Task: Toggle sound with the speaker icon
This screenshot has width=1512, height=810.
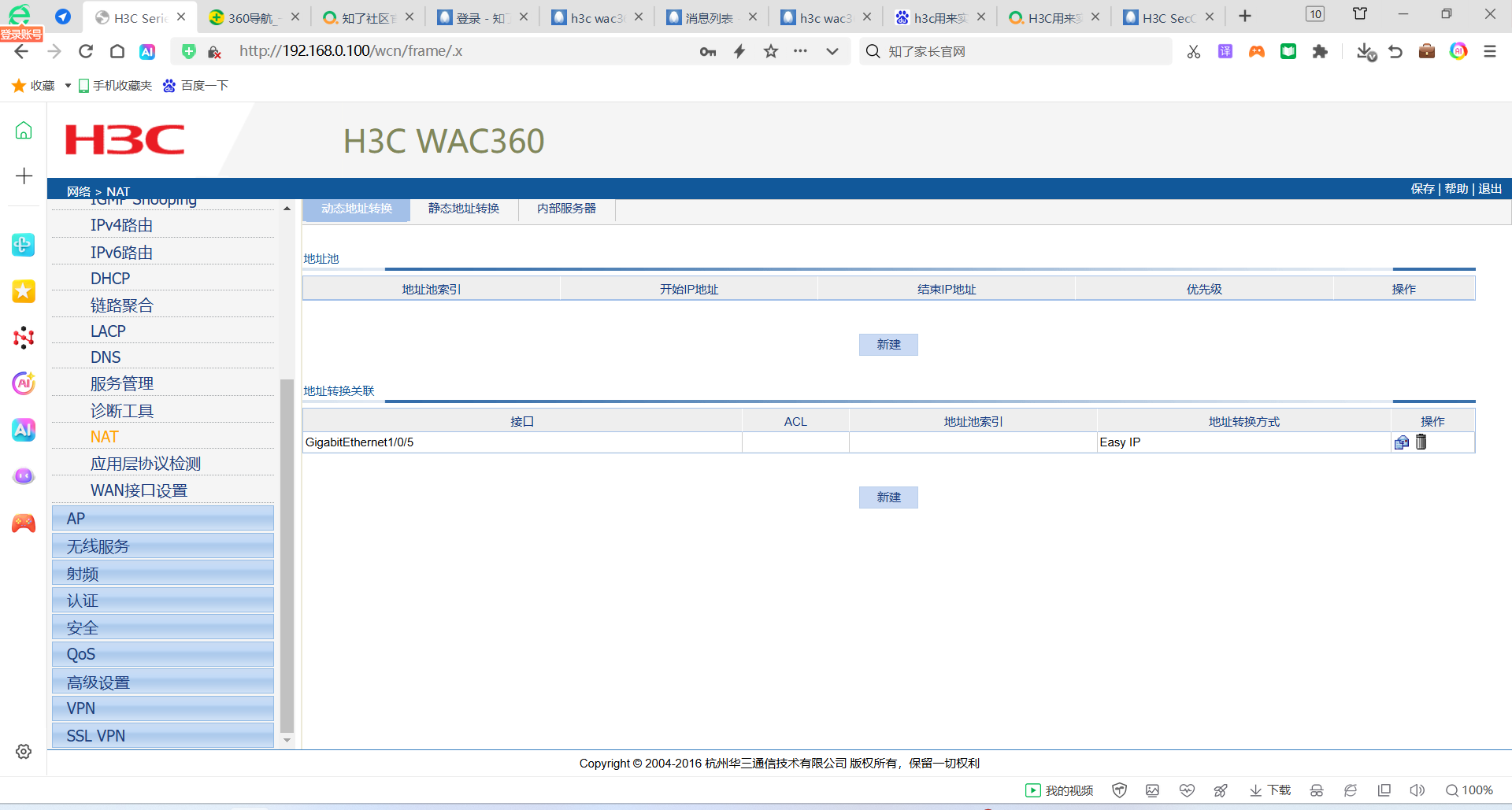Action: click(1417, 790)
